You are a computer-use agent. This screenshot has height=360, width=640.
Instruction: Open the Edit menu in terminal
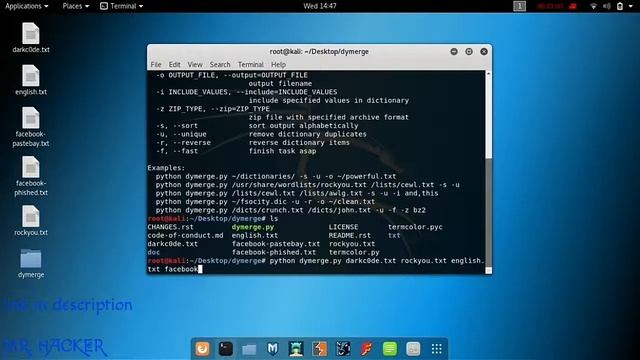(x=174, y=64)
